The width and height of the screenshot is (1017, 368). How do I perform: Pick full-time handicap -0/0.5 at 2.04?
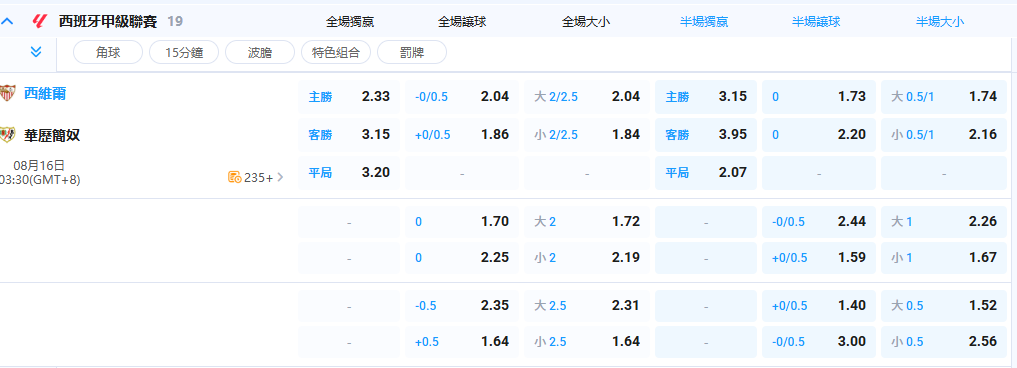click(462, 97)
